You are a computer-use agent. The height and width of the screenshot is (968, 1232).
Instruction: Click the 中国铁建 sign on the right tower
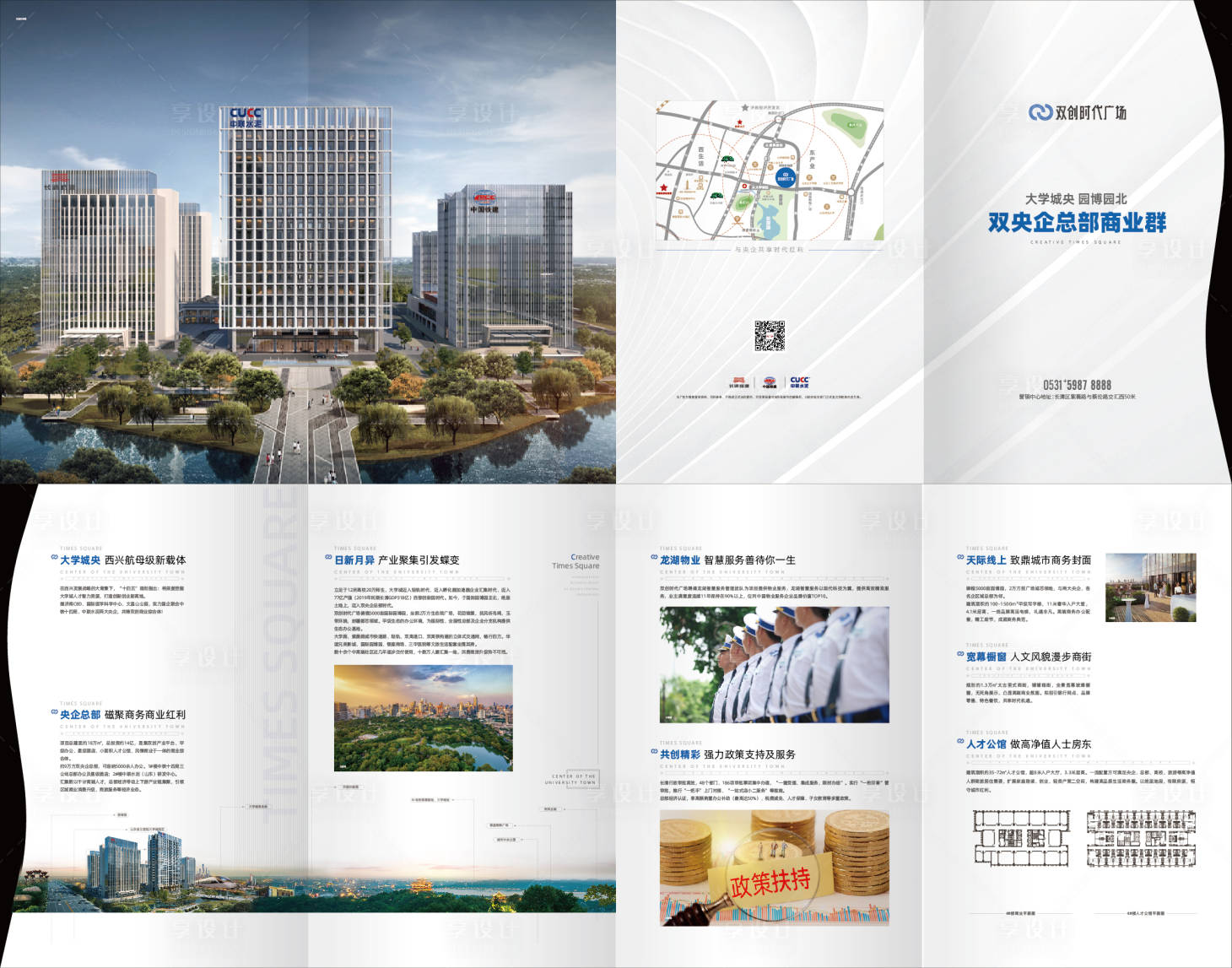484,203
